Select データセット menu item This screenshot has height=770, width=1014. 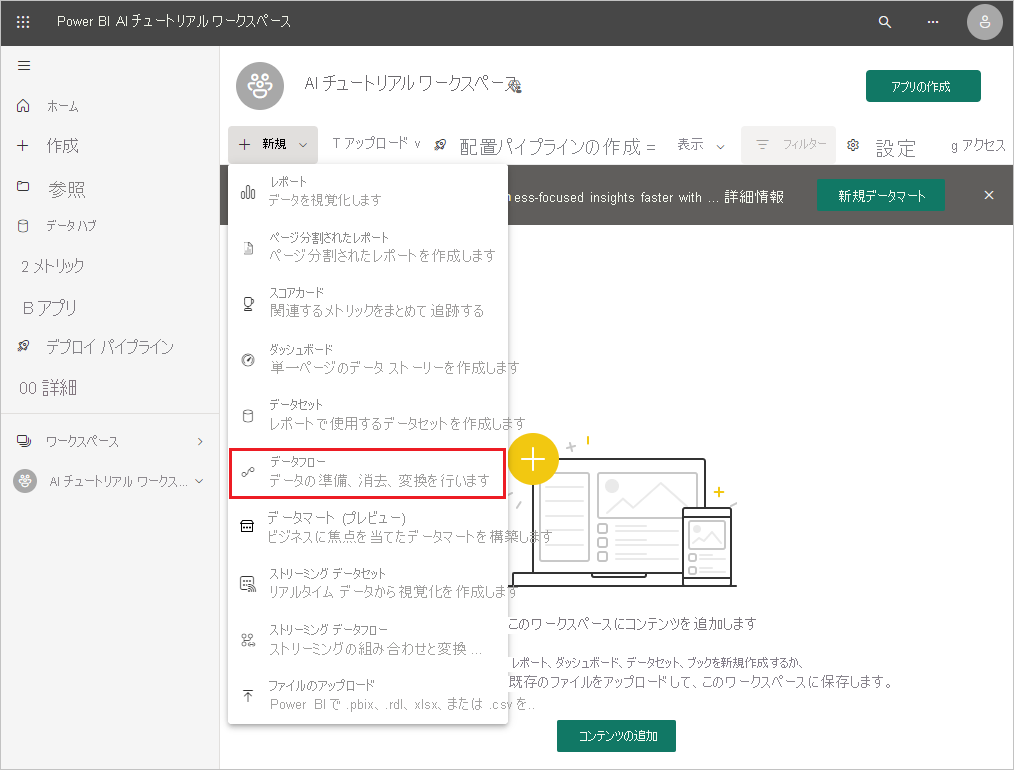[368, 414]
